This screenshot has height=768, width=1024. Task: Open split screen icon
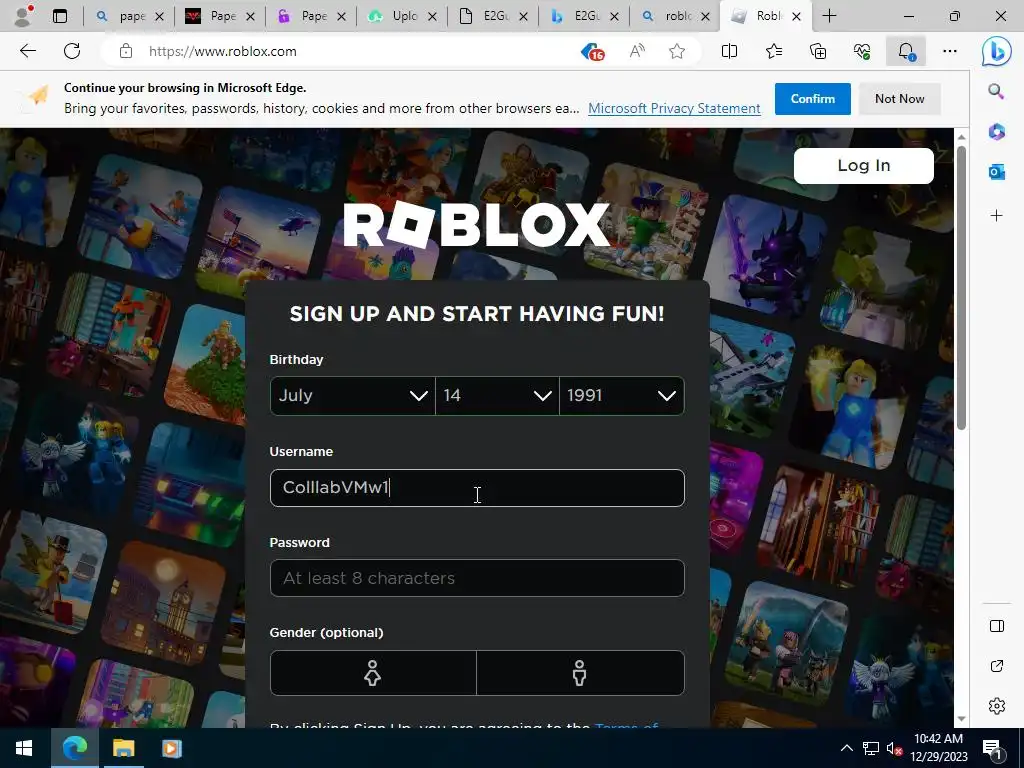[x=729, y=51]
